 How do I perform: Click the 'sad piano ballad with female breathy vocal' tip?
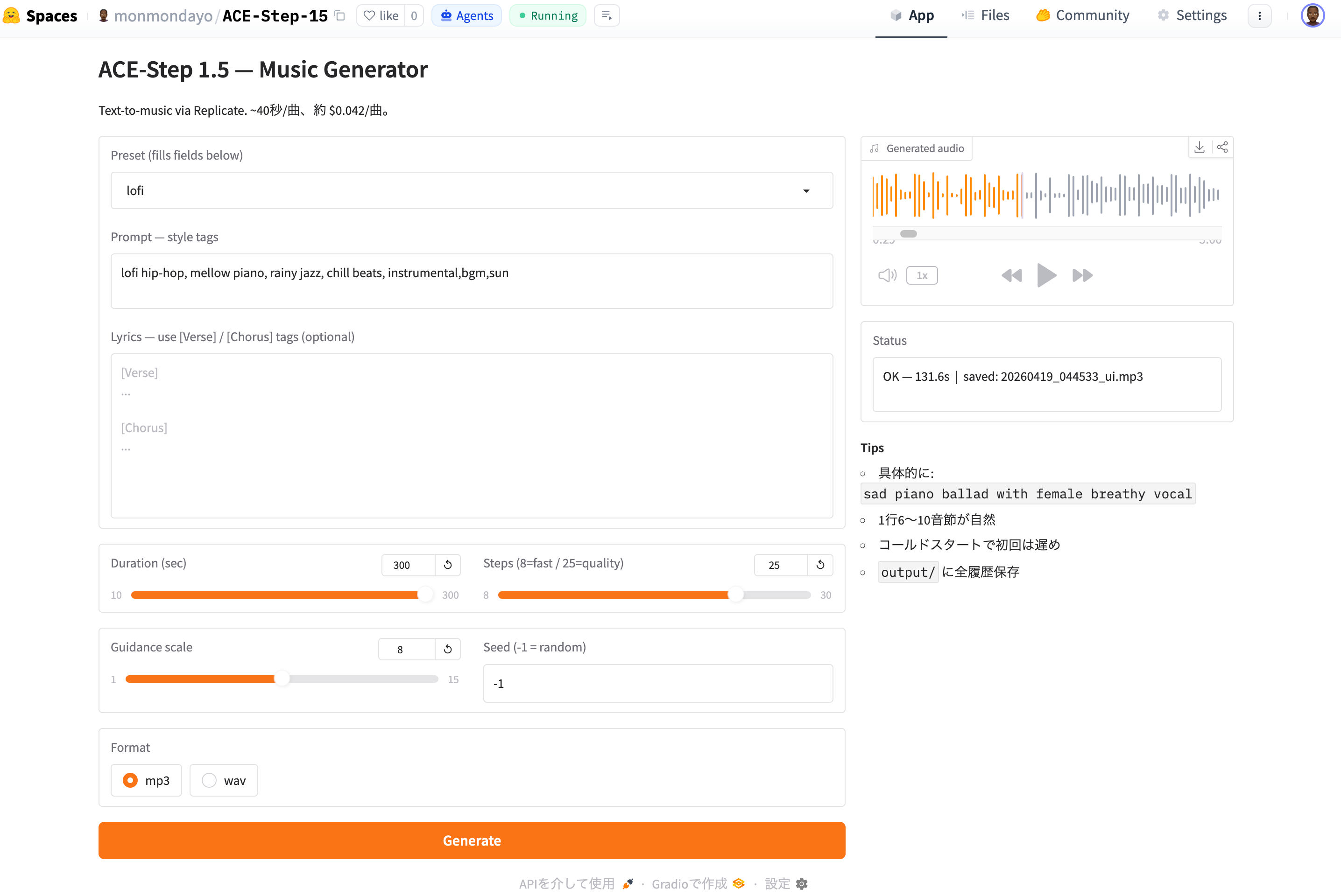[1028, 494]
